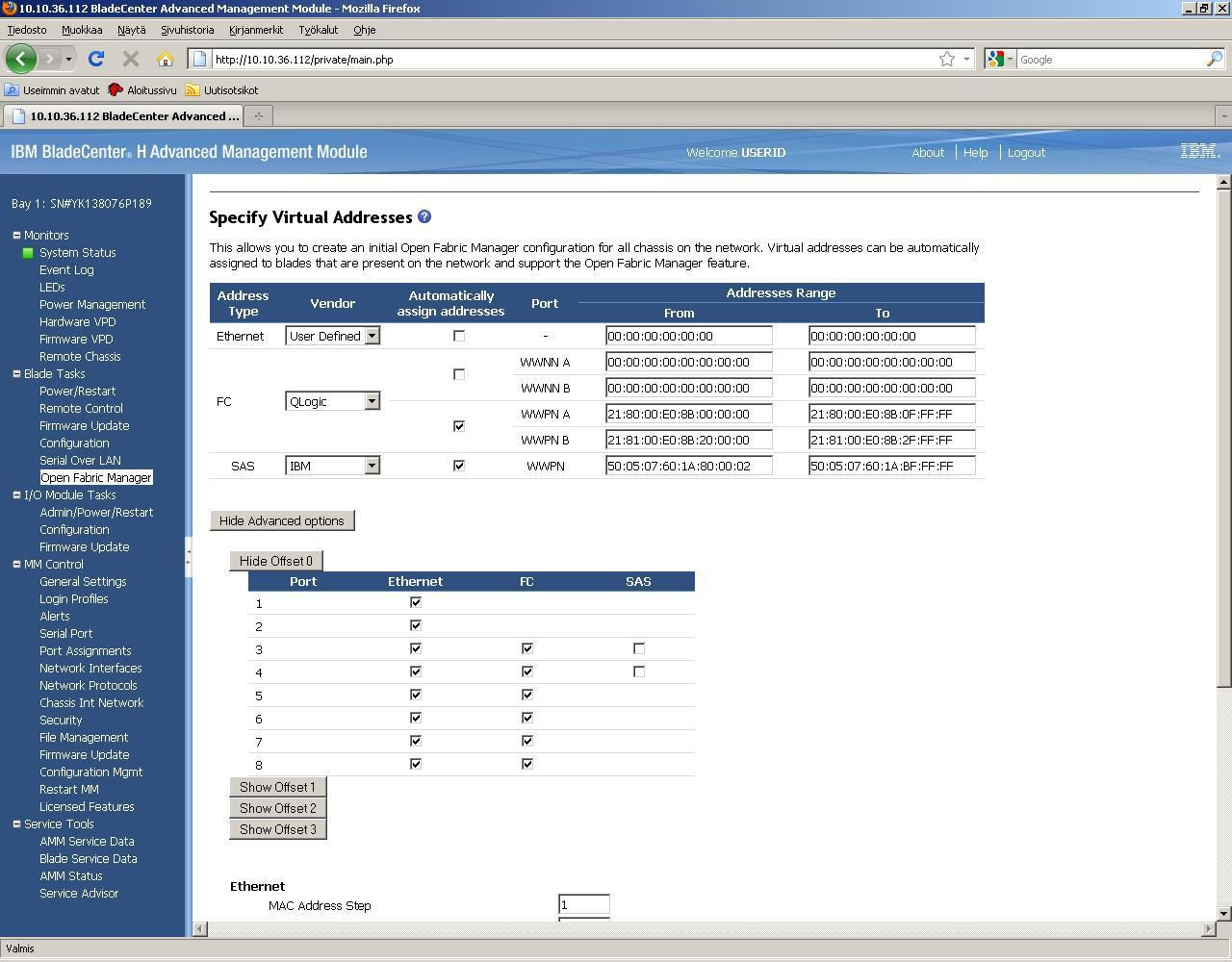Viewport: 1232px width, 962px height.
Task: Collapse the I/O Module Tasks section
Action: (x=16, y=494)
